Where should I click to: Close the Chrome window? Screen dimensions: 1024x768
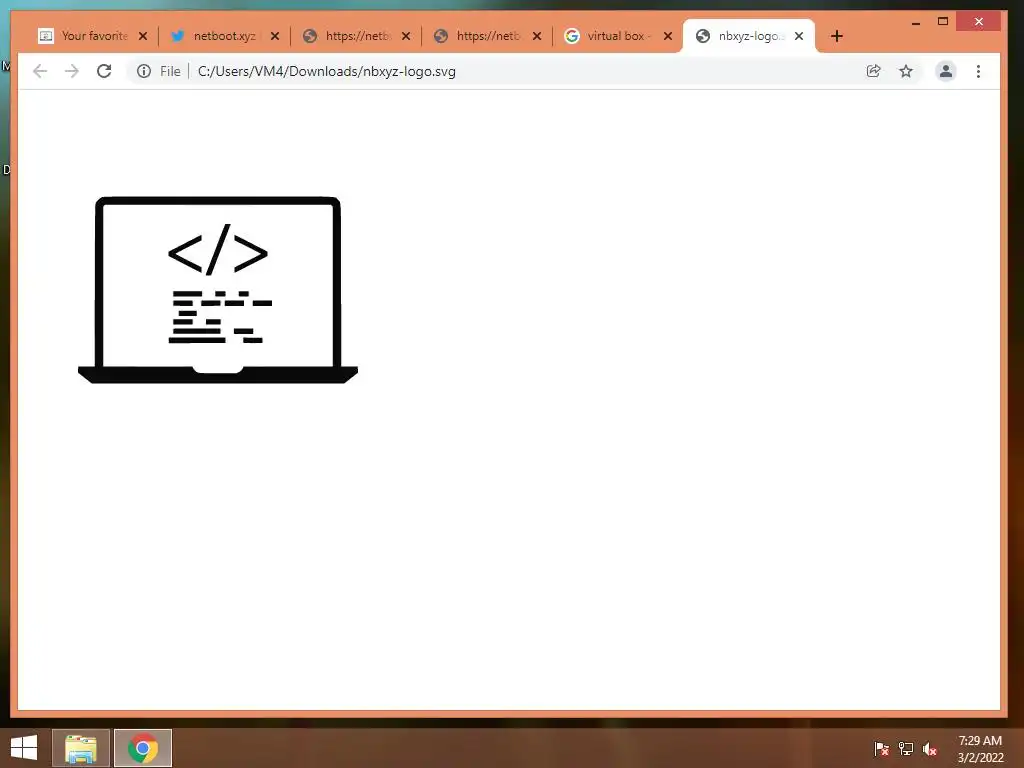[978, 22]
